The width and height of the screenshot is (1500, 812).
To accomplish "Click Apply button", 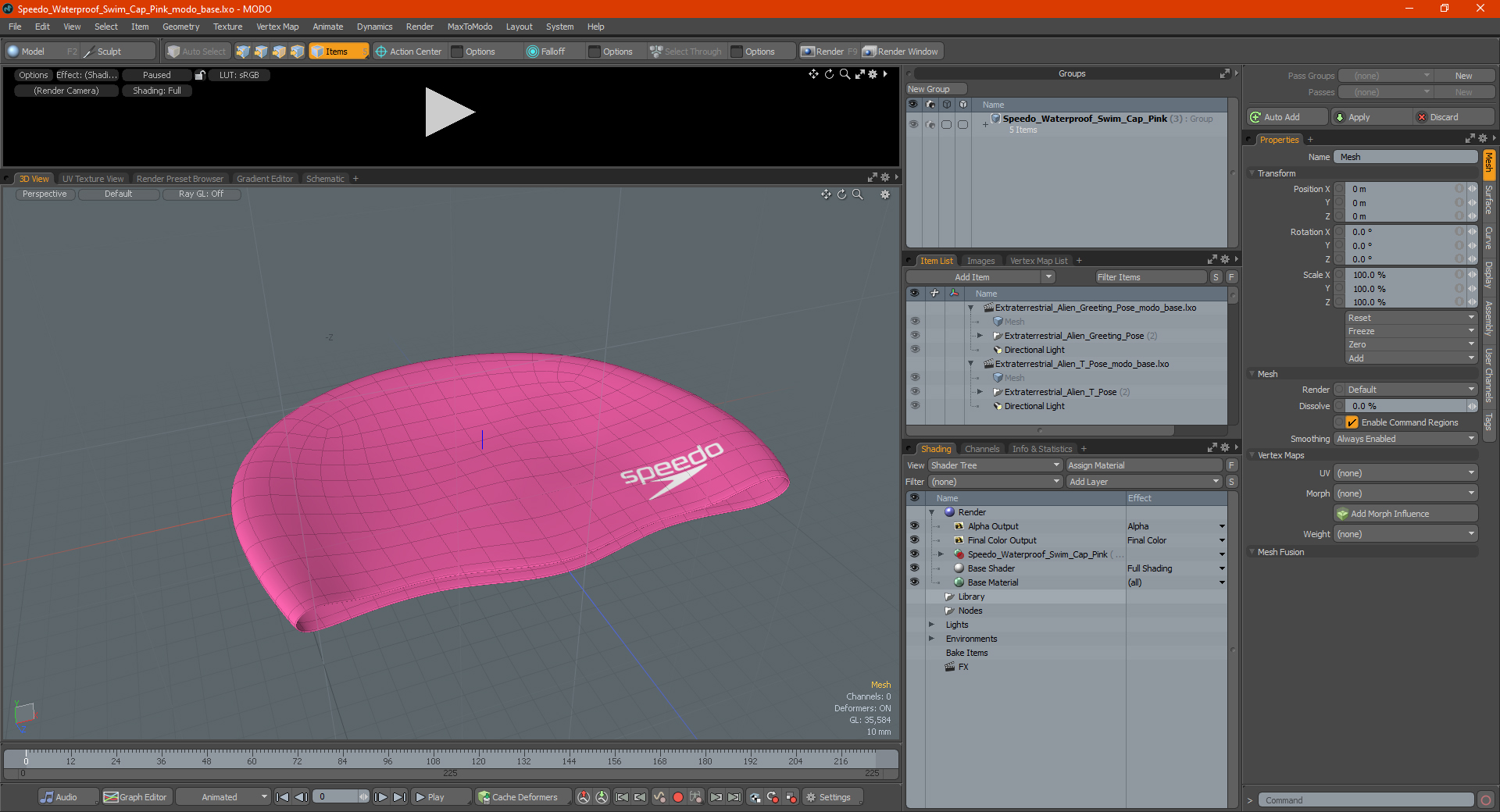I will click(1371, 117).
